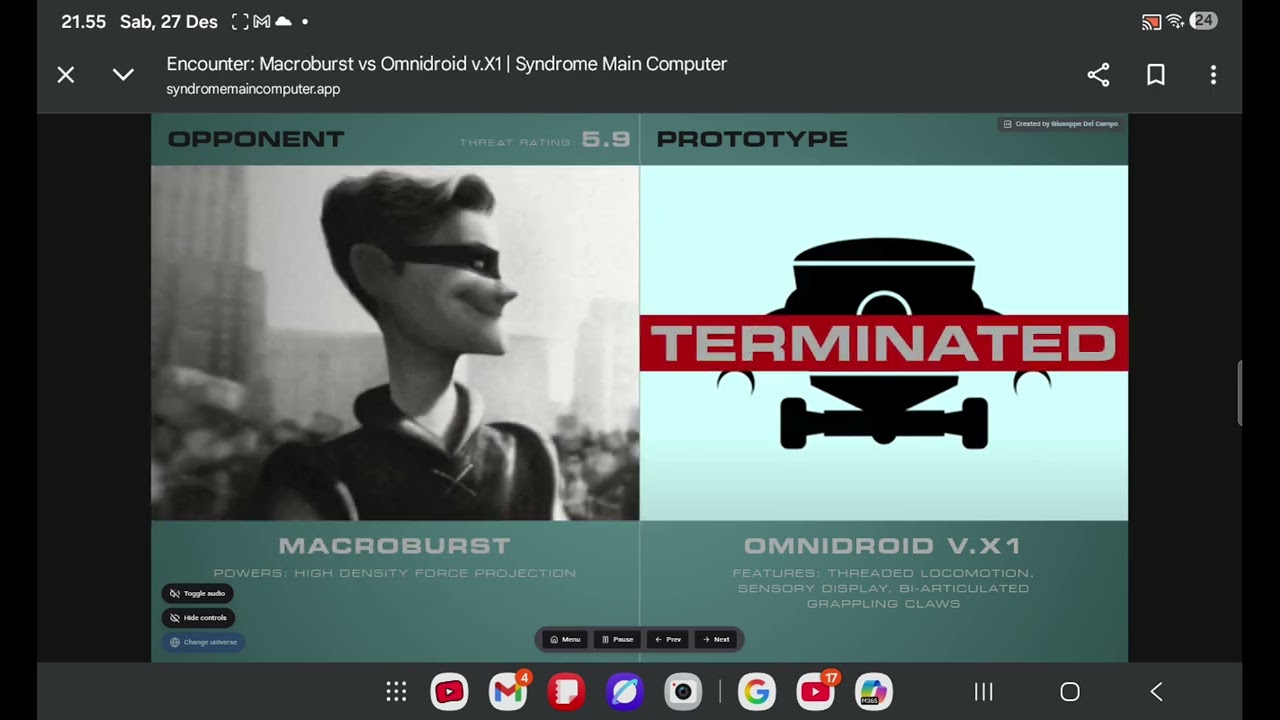
Task: Expand the chevron-down menu beside close
Action: (123, 75)
